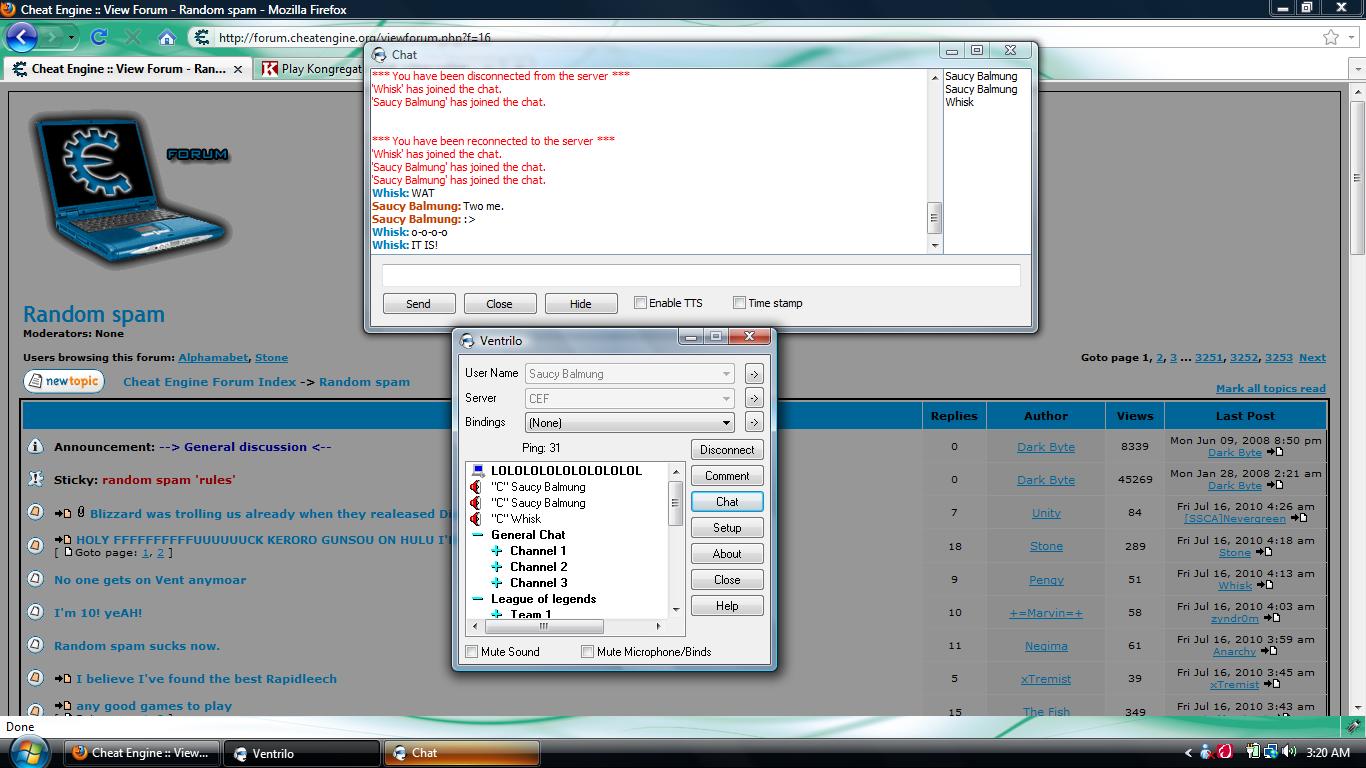Open the User Name dropdown in Ventrilo
The image size is (1366, 768).
(727, 374)
